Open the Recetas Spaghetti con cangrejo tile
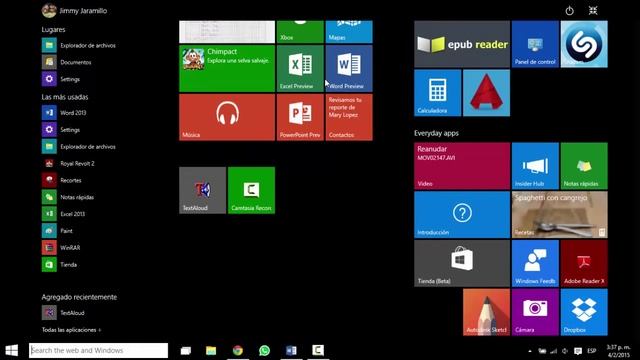 tap(560, 215)
